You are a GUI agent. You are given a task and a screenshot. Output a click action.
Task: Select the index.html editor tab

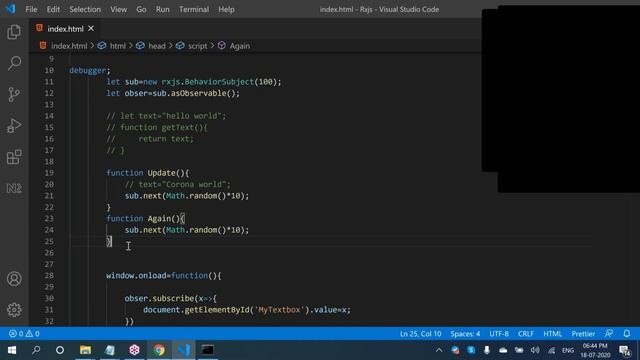pyautogui.click(x=65, y=29)
